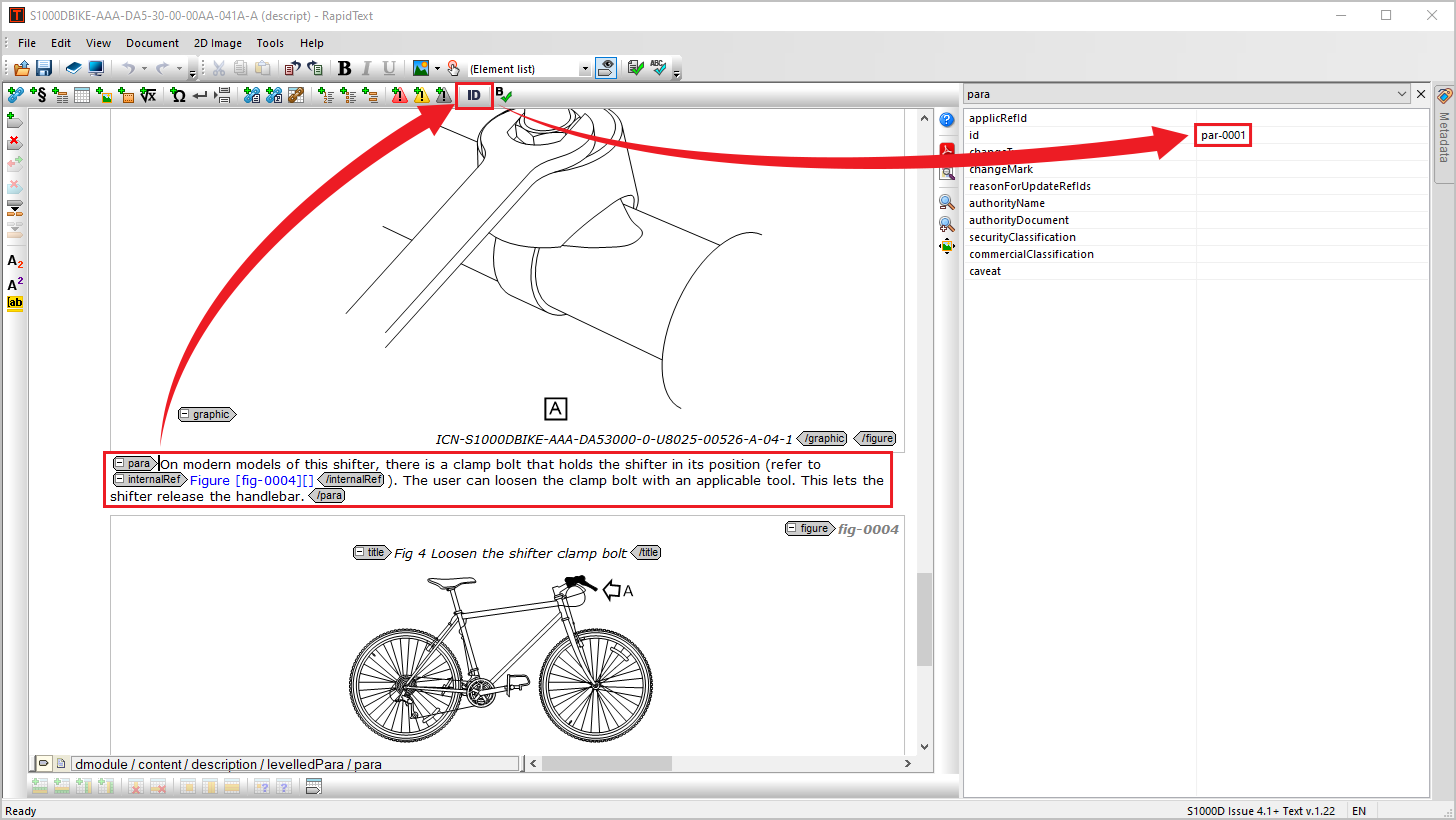This screenshot has width=1456, height=820.
Task: Click the red warning triangle icon
Action: point(399,95)
